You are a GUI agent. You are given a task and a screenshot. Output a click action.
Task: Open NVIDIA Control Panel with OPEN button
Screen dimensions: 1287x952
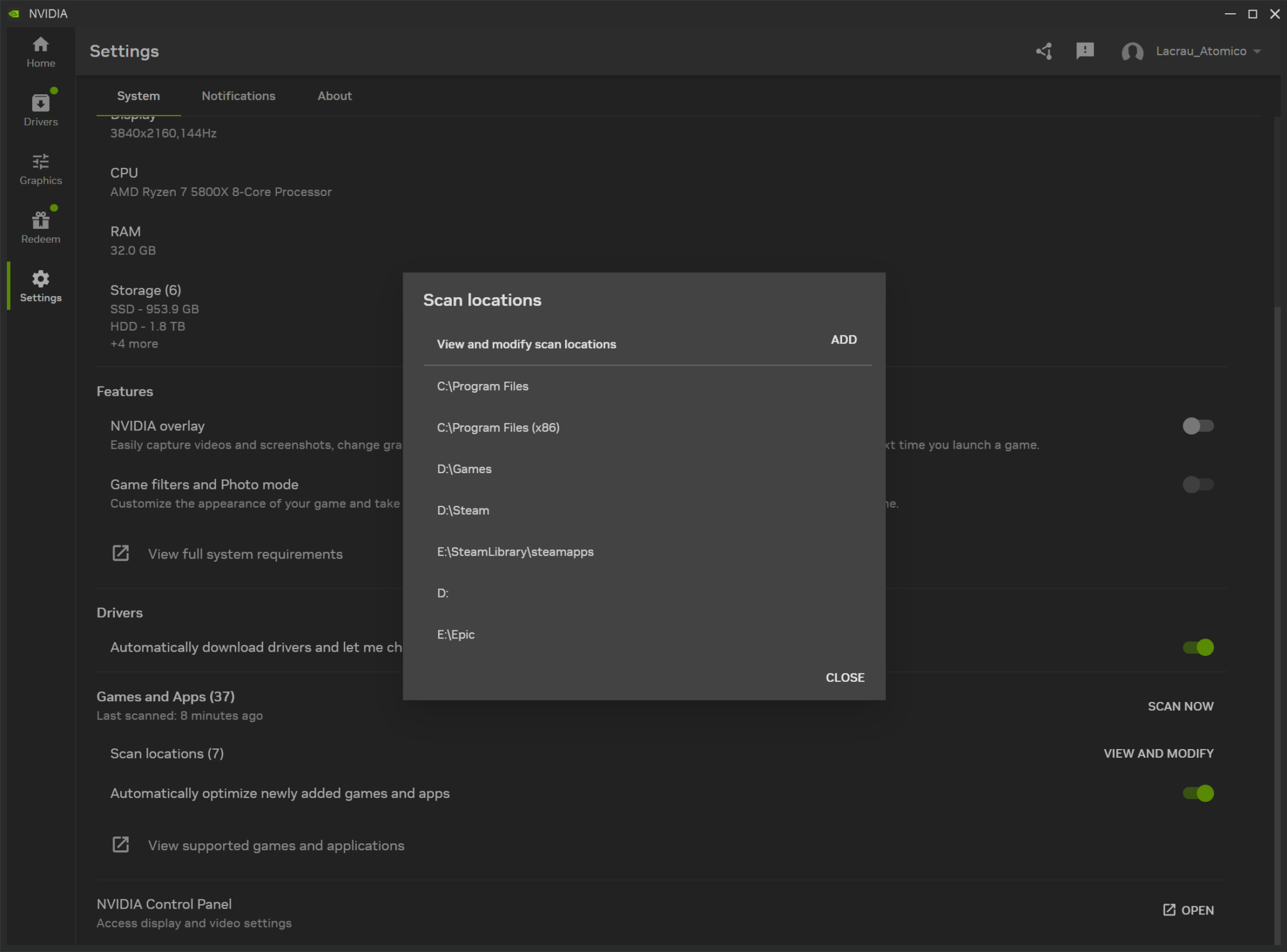click(1188, 910)
